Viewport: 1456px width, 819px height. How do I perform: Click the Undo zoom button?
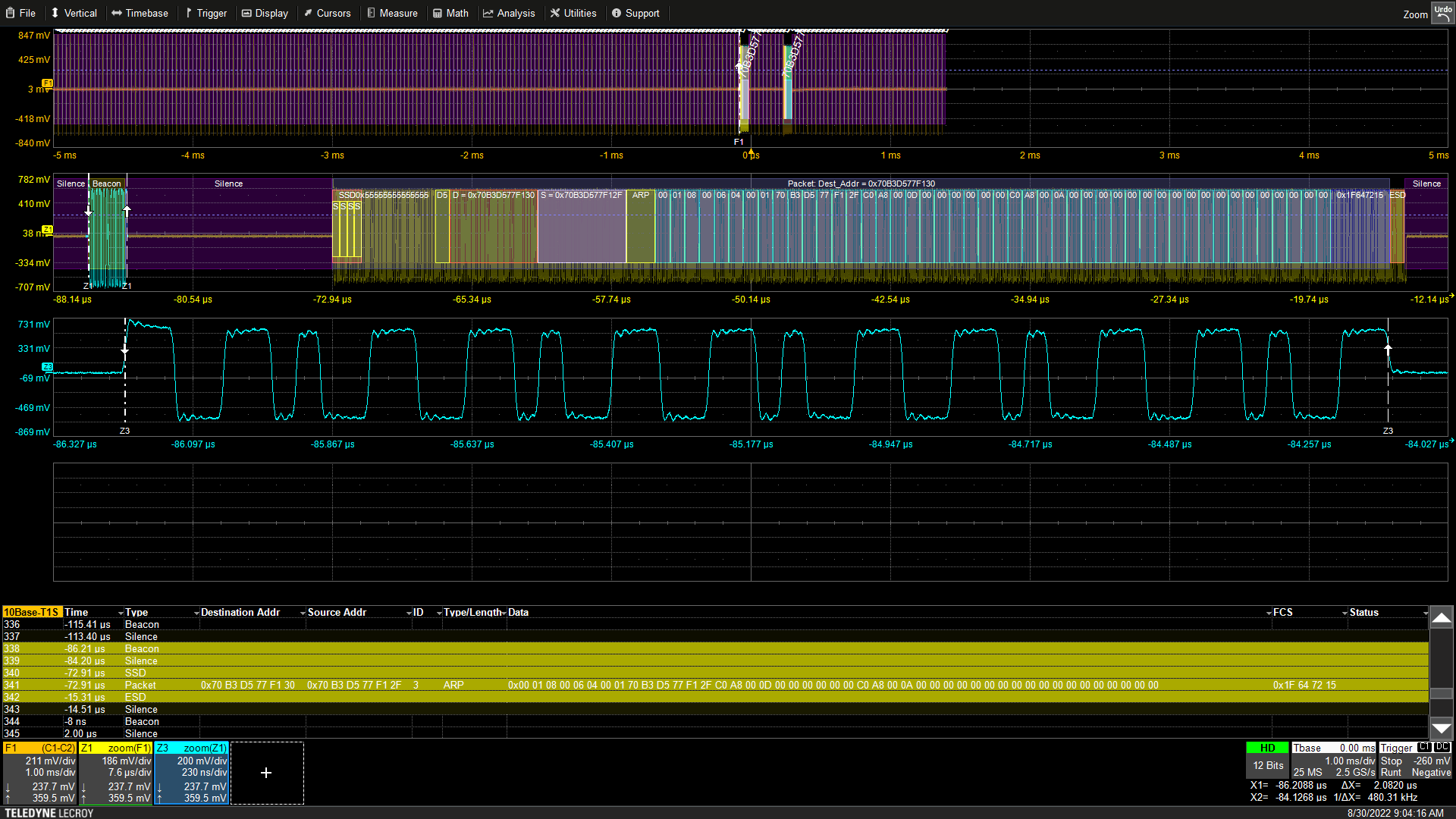click(x=1442, y=13)
